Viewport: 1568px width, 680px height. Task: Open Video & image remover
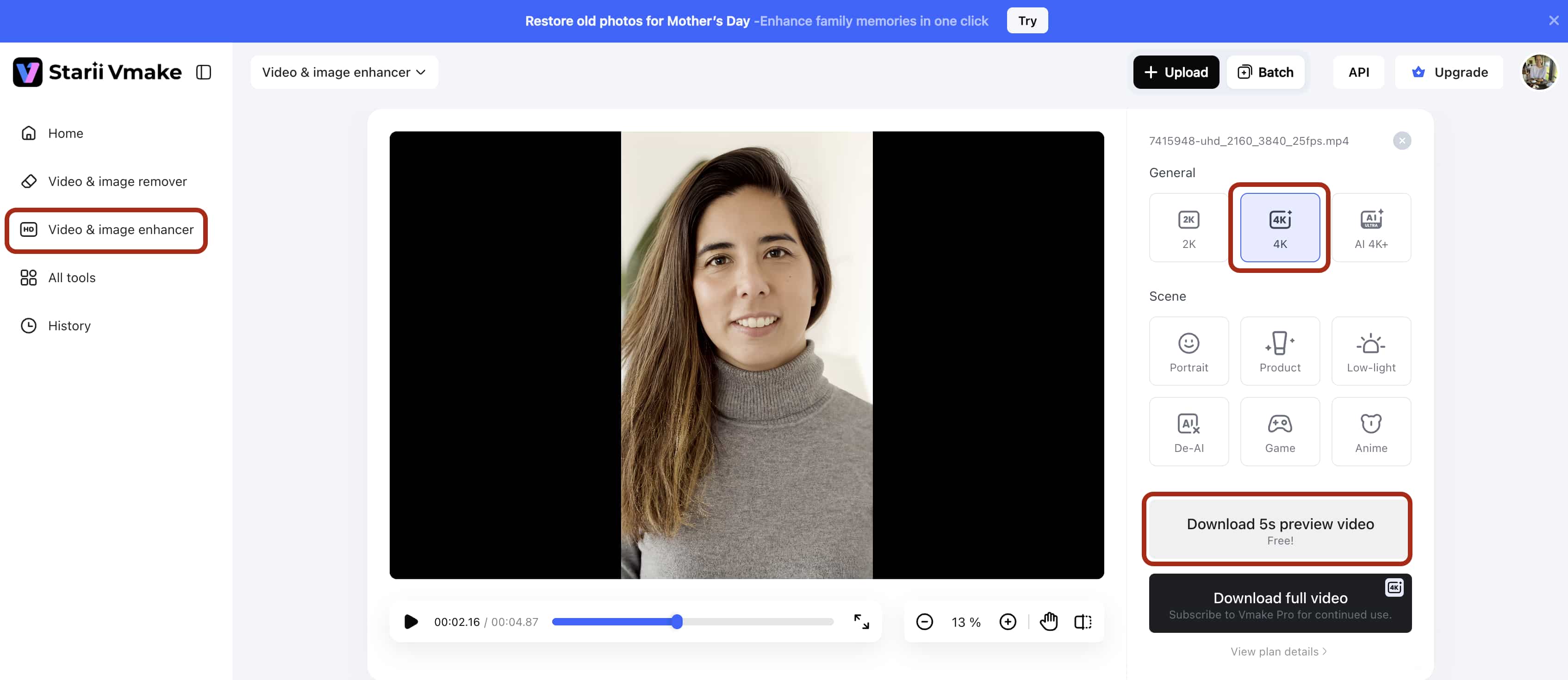(104, 181)
